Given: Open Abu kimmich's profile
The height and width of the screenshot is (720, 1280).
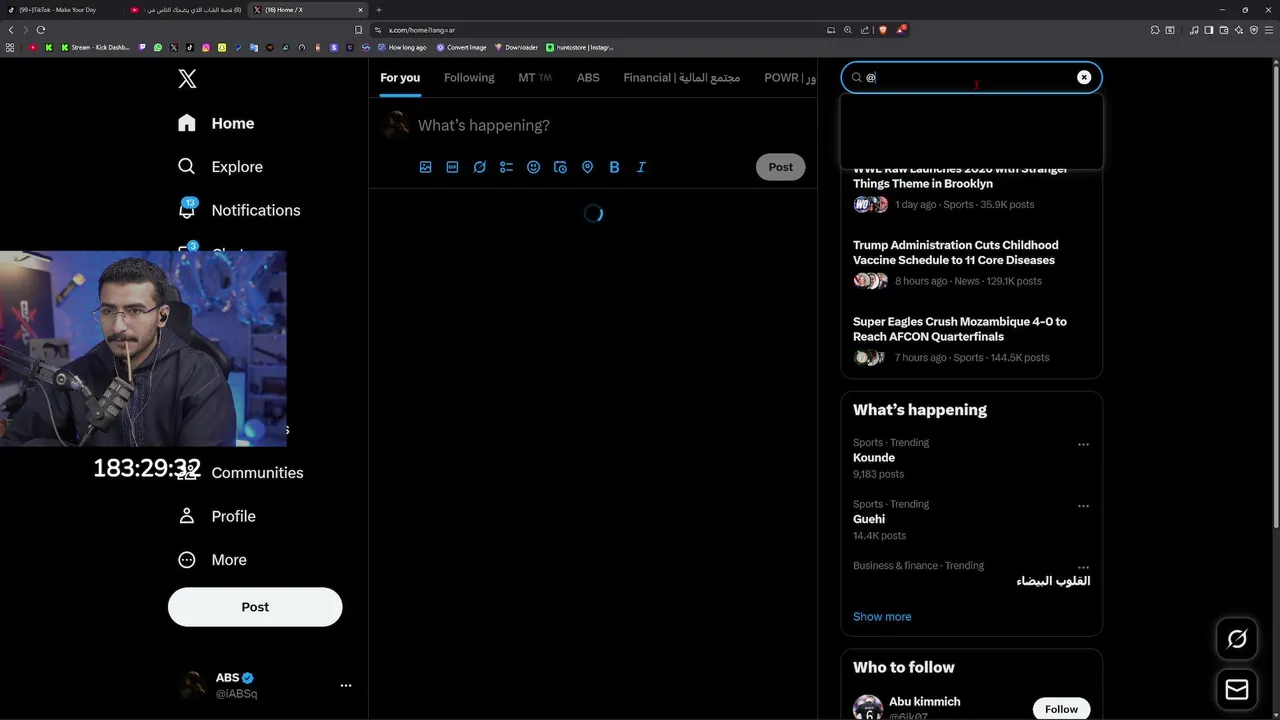Looking at the screenshot, I should [924, 702].
